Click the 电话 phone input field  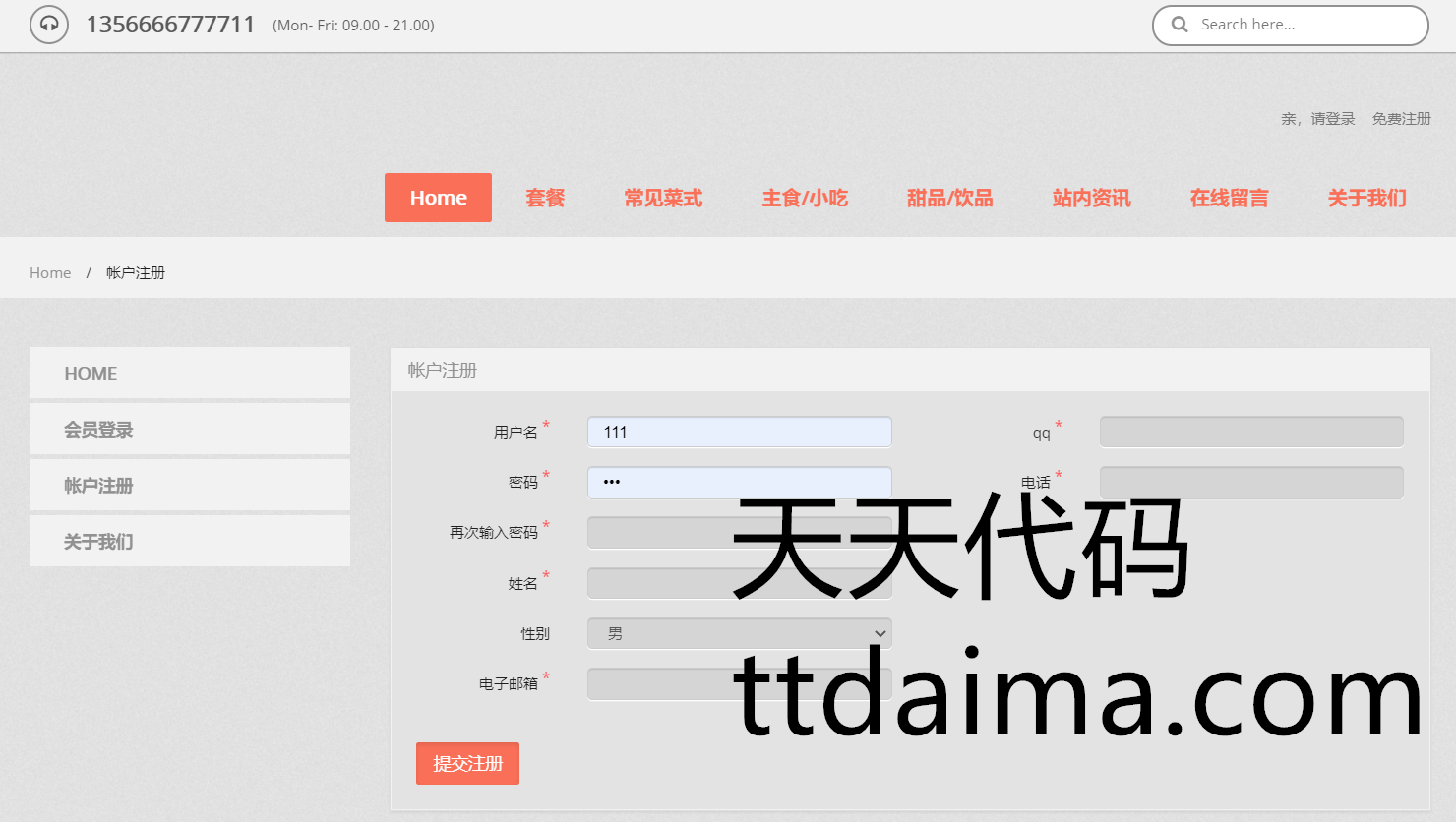pos(1250,483)
